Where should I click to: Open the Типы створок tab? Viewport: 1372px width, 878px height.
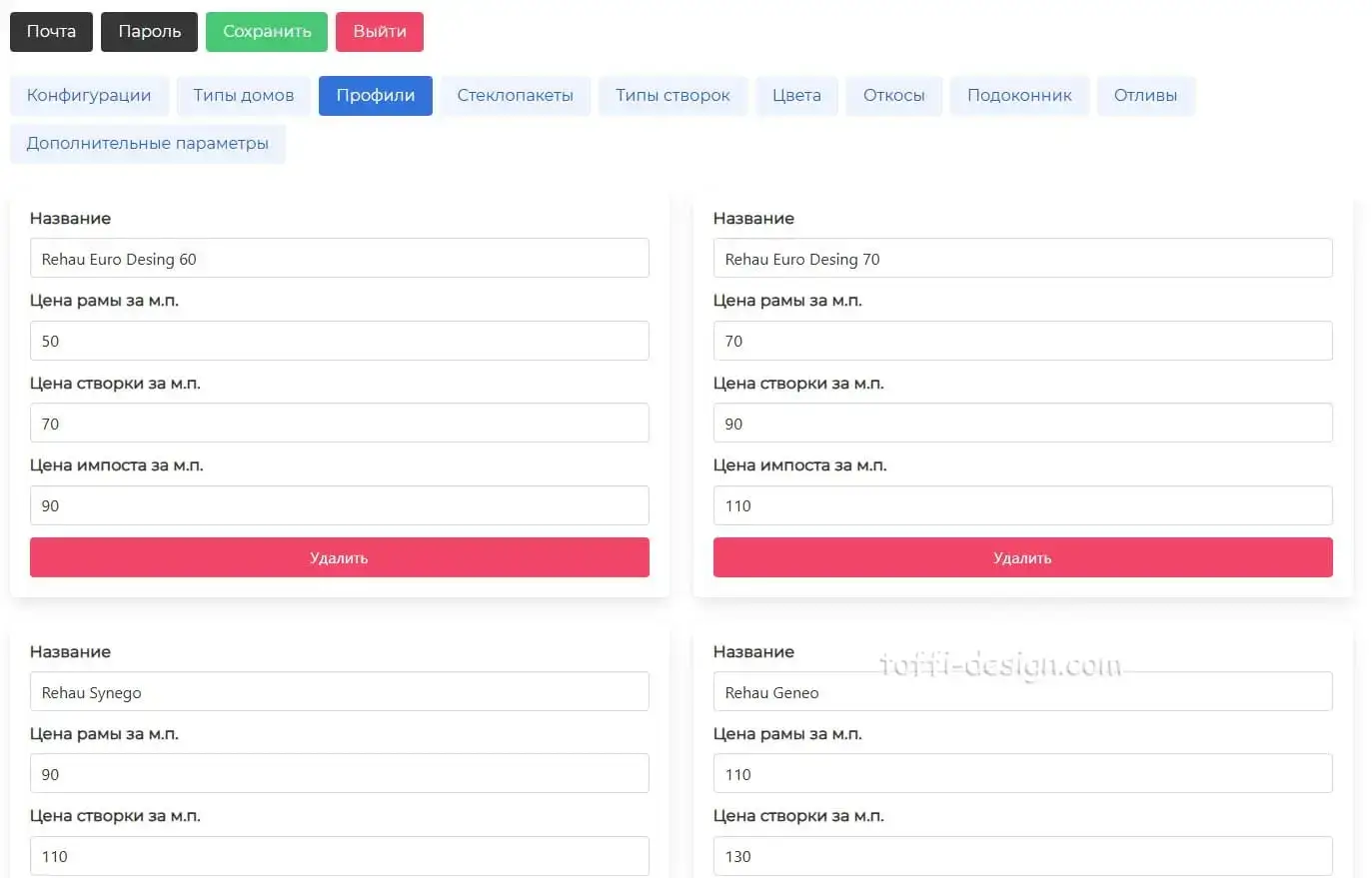click(x=673, y=95)
